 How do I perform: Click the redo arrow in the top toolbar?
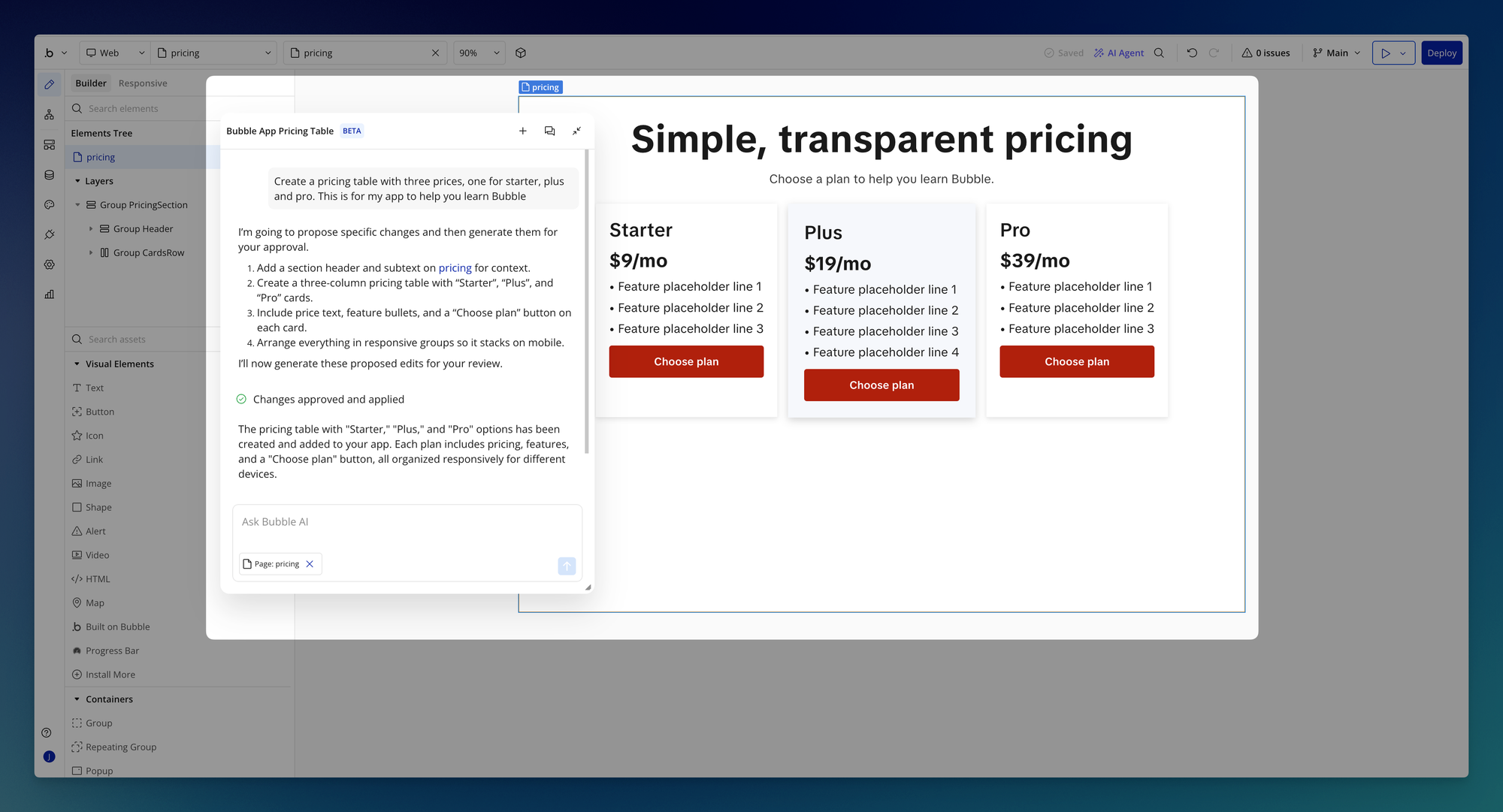[x=1214, y=53]
